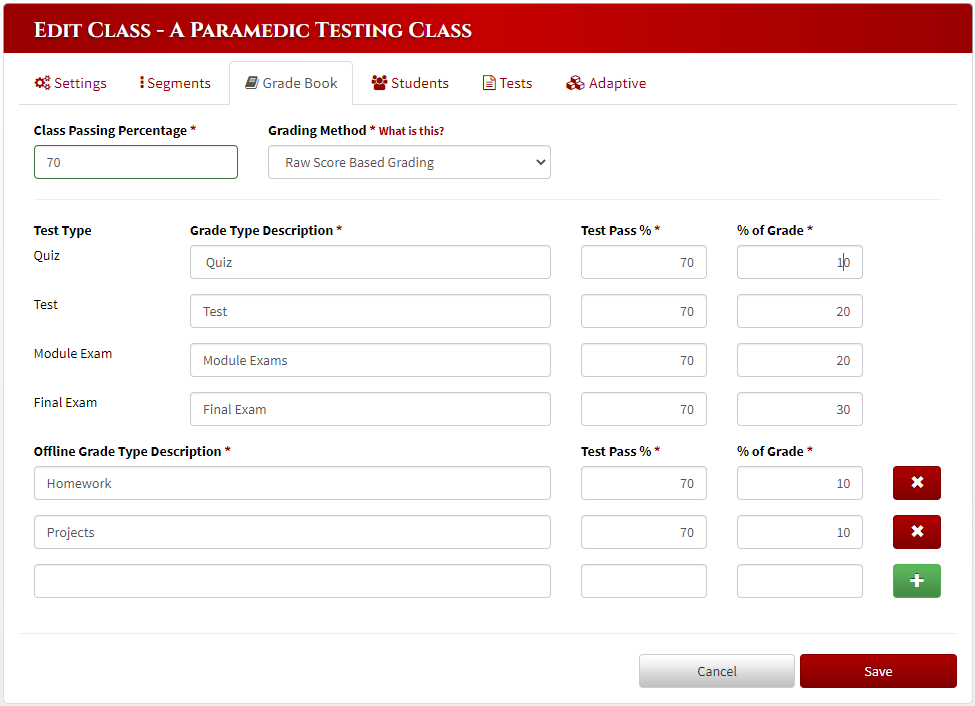Cancel editing the class
The height and width of the screenshot is (706, 975).
pos(716,670)
